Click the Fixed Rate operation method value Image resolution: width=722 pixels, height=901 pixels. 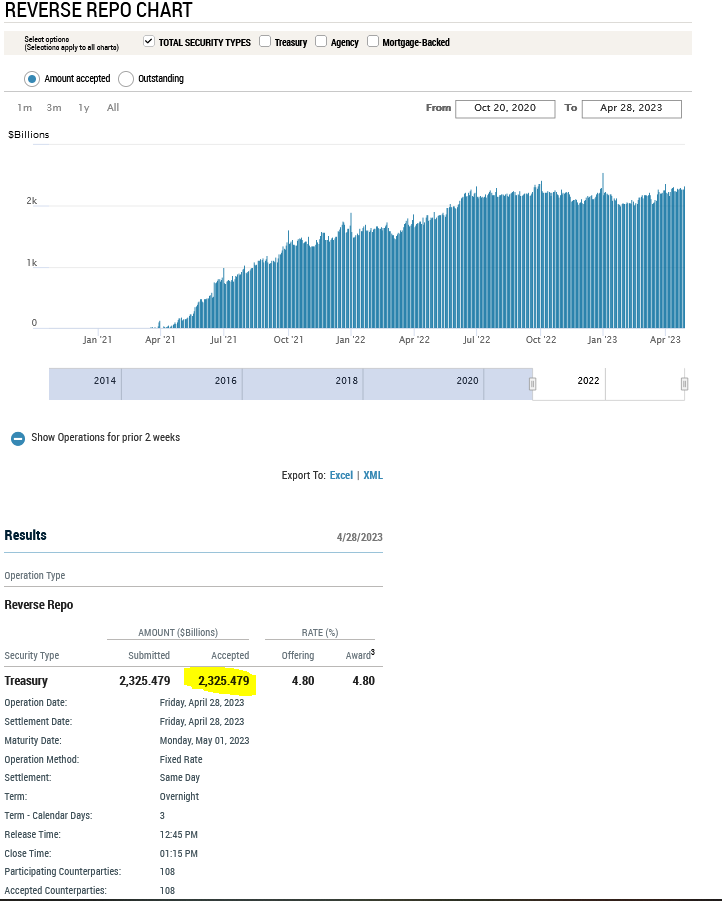pos(181,760)
